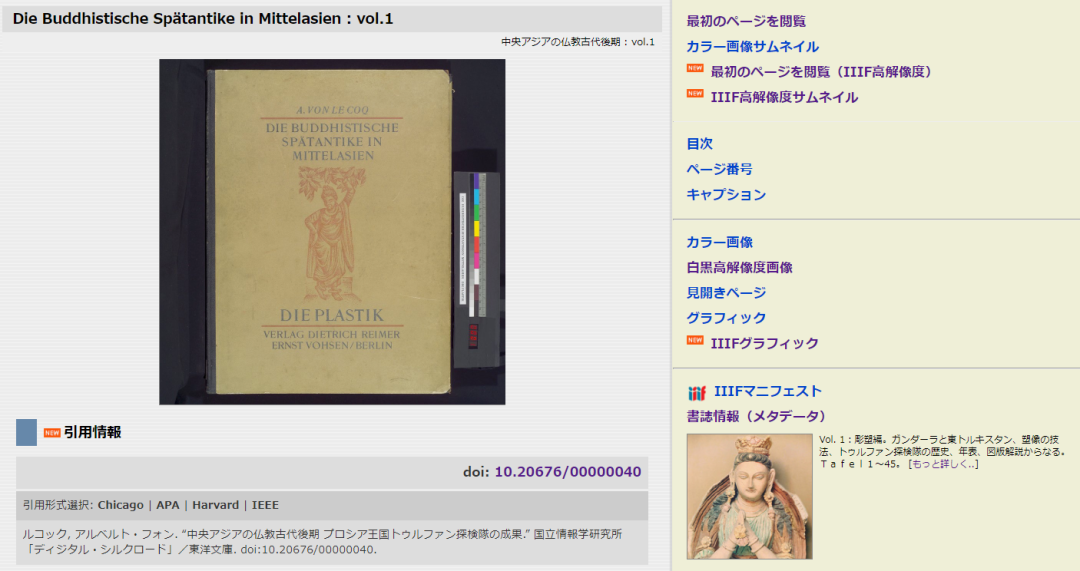Open 最初のページを閲覧（IIIF高解像度） link
This screenshot has height=571, width=1080.
pyautogui.click(x=824, y=72)
